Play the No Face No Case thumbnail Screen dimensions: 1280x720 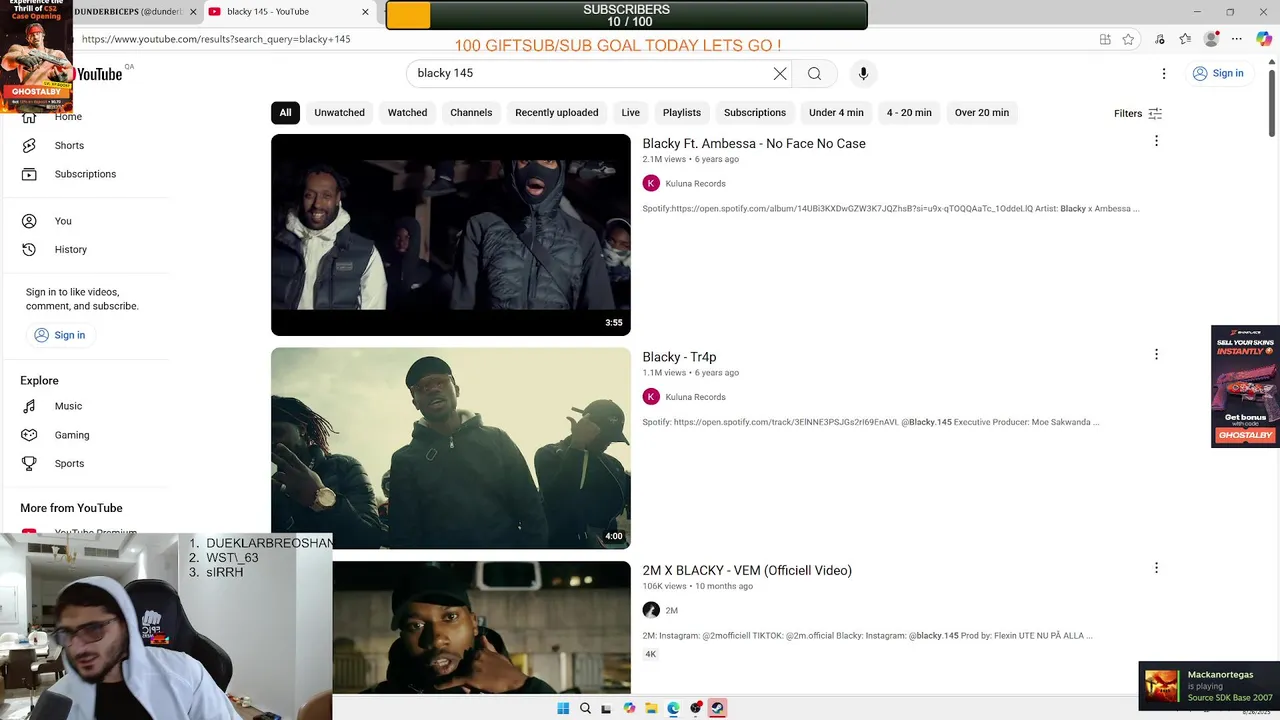click(x=451, y=235)
